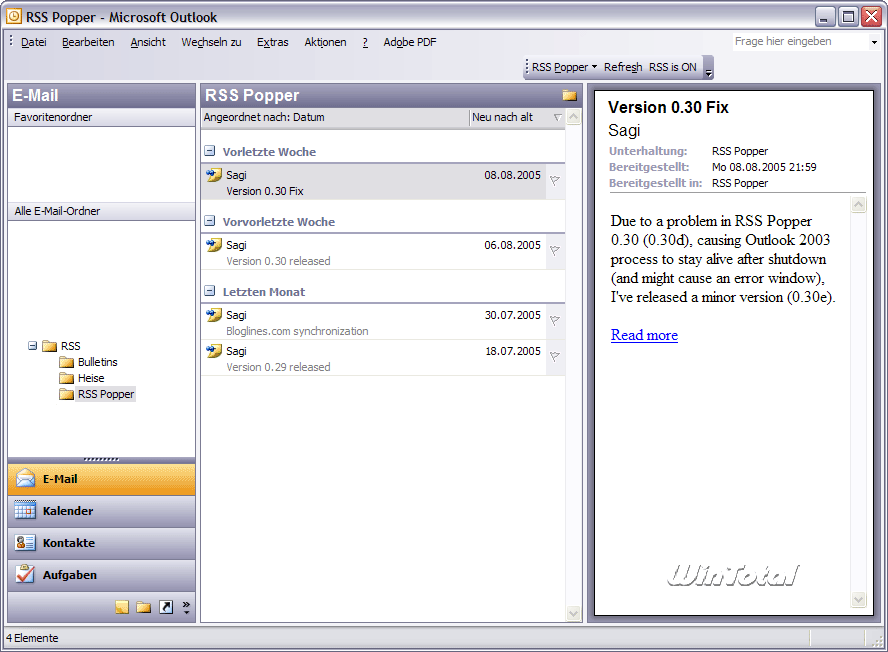Open the Wechseln zu menu

(211, 42)
